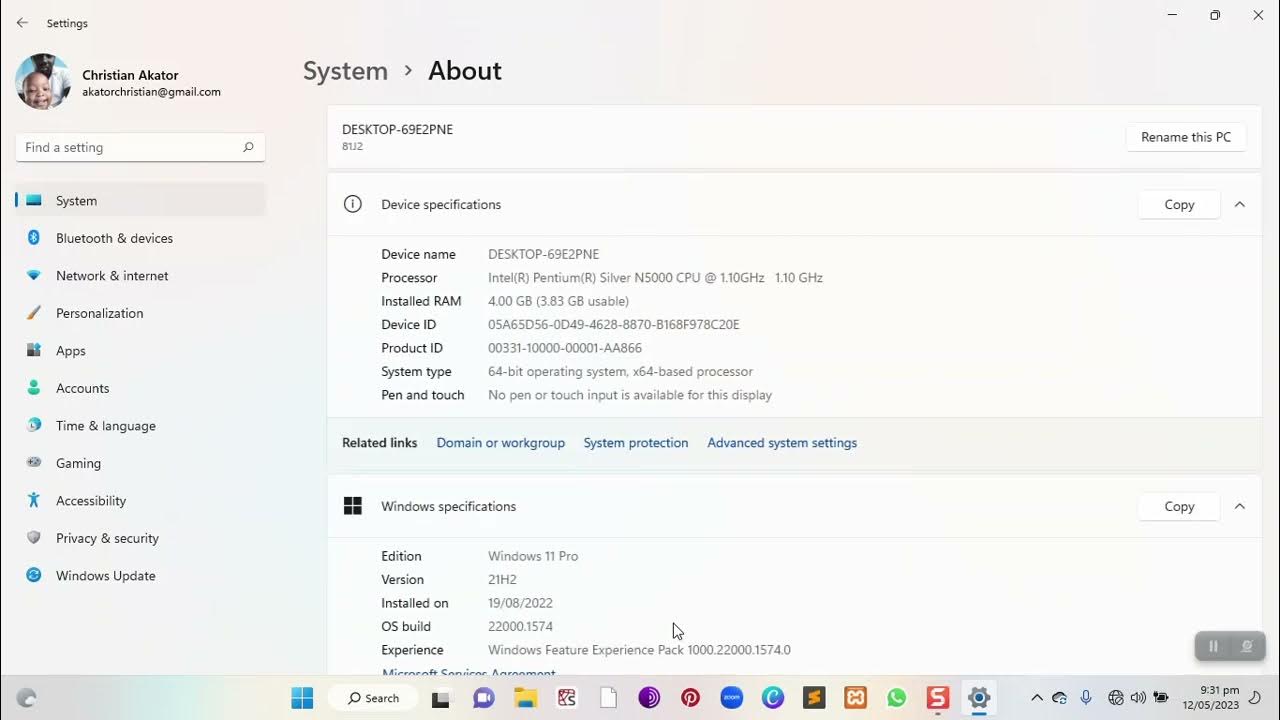
Task: Open System protection link
Action: (x=636, y=443)
